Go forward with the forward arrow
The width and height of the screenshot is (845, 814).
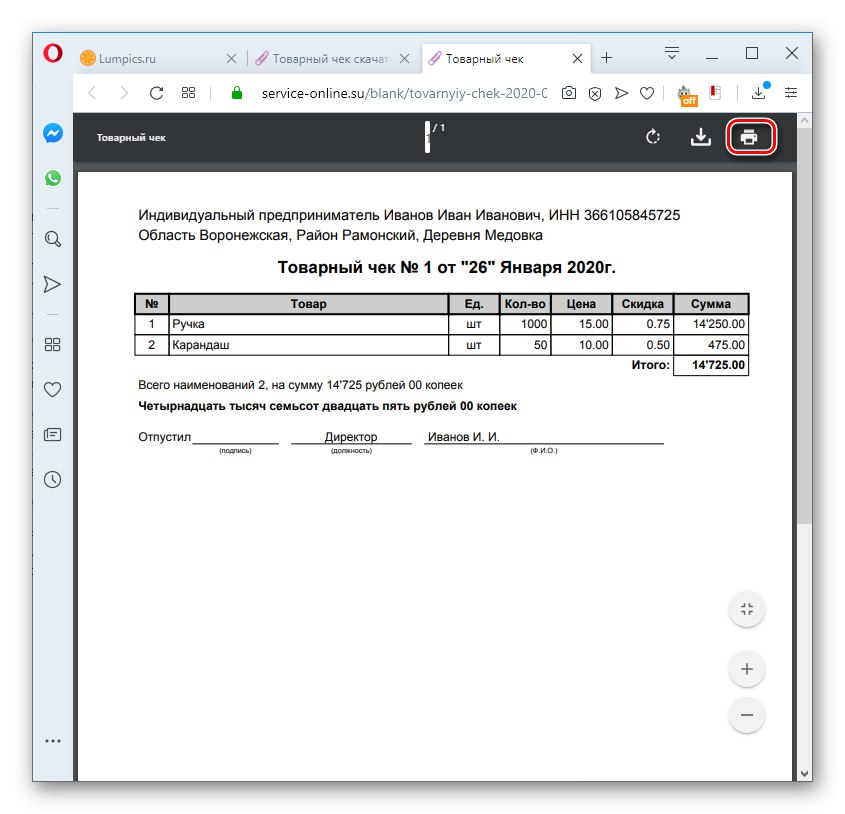pyautogui.click(x=124, y=93)
